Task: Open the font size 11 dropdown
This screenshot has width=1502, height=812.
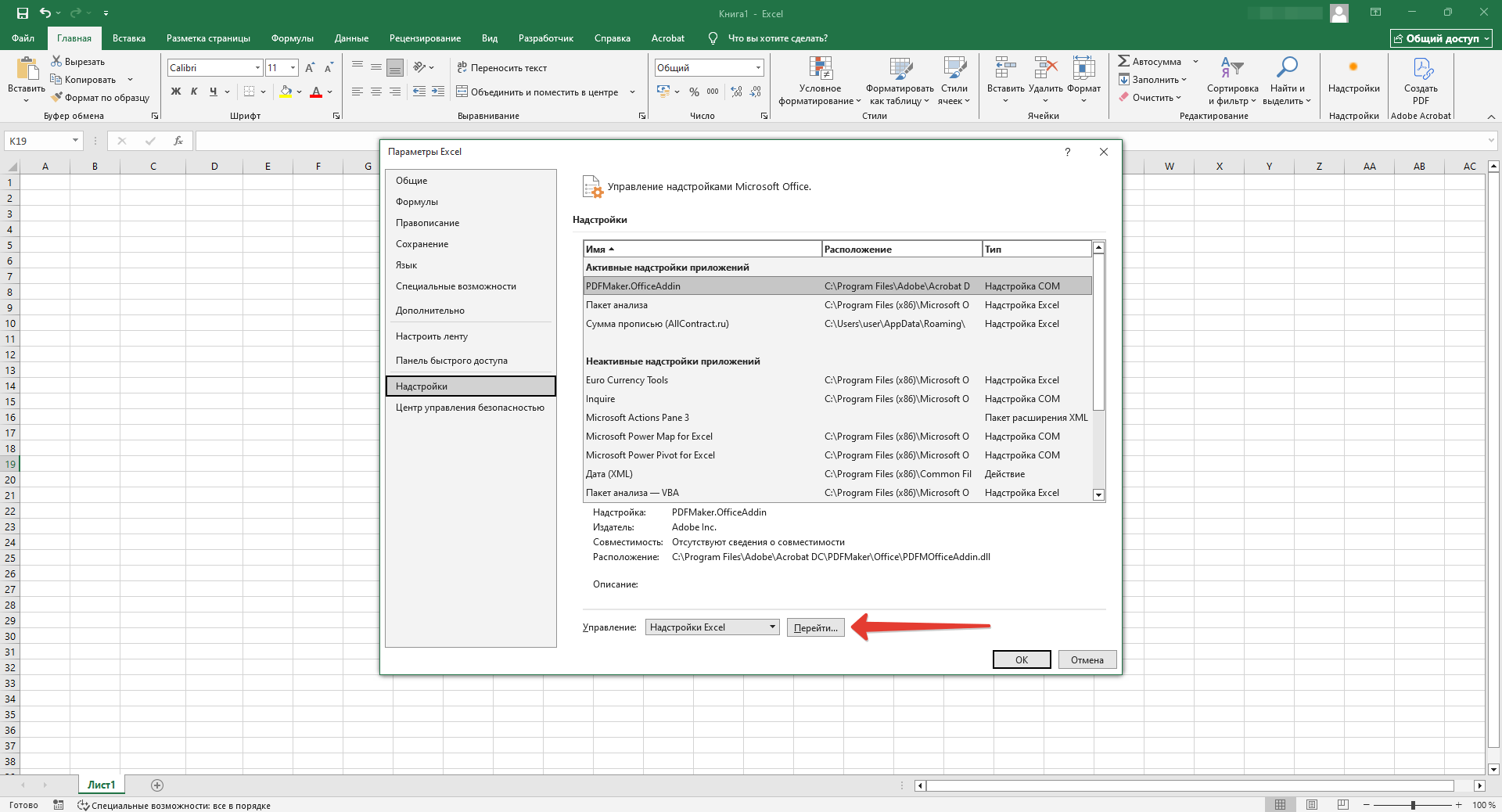Action: click(293, 68)
